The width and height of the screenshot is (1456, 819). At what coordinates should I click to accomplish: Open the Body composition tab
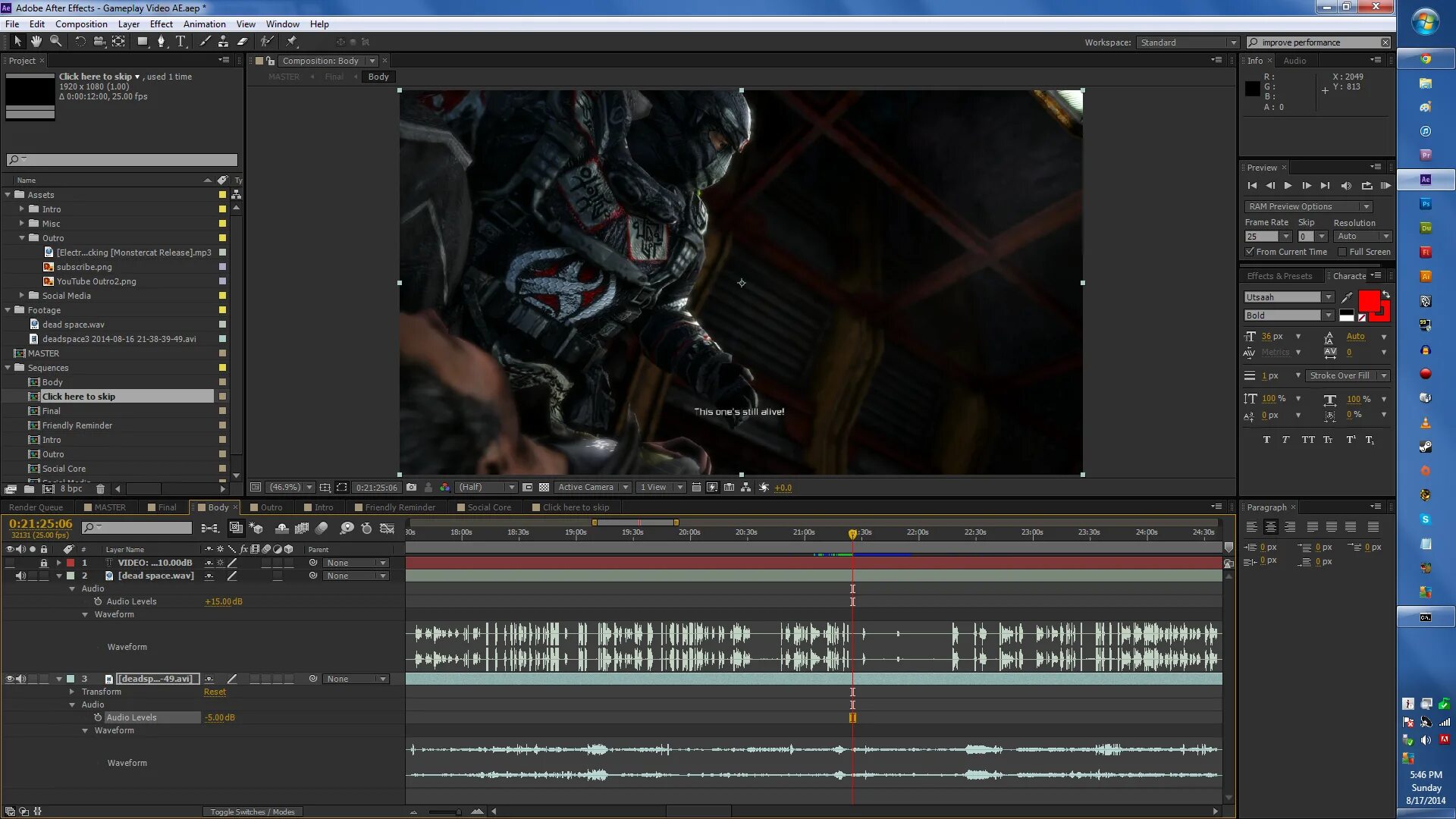coord(217,507)
